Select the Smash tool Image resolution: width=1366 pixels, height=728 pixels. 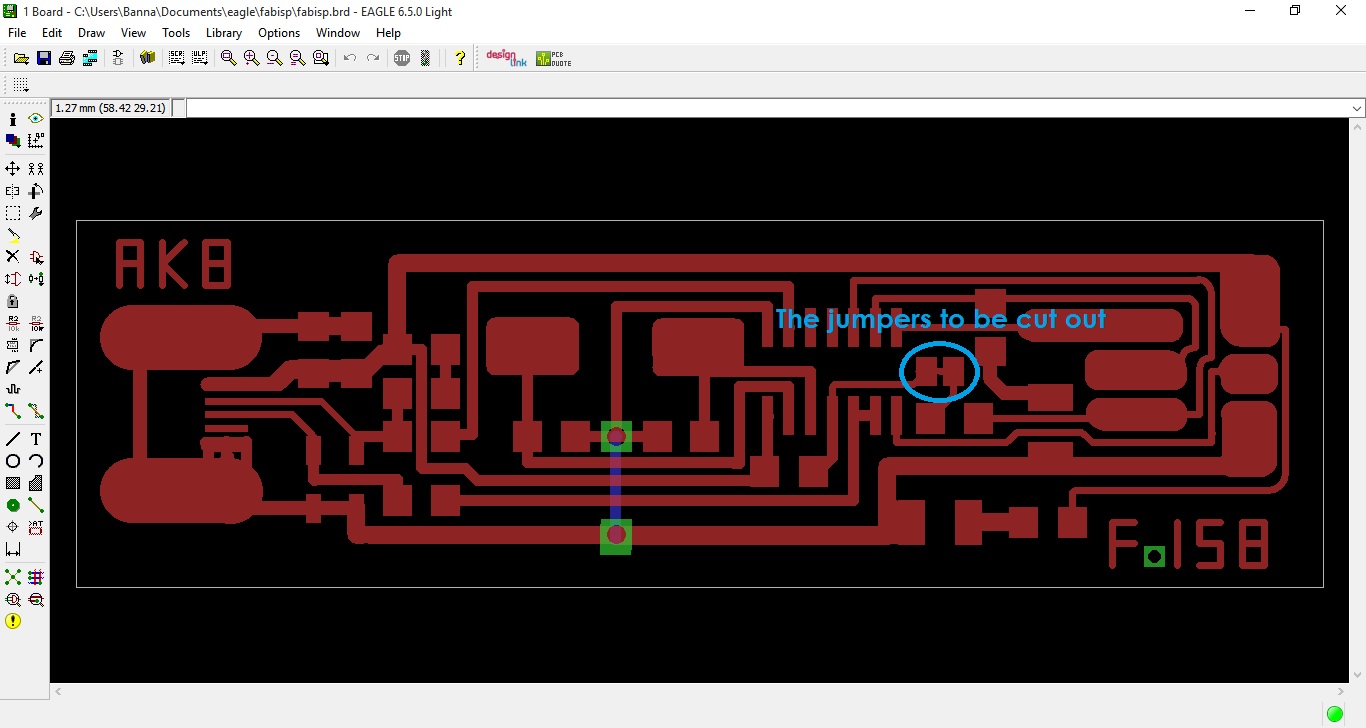click(x=13, y=345)
